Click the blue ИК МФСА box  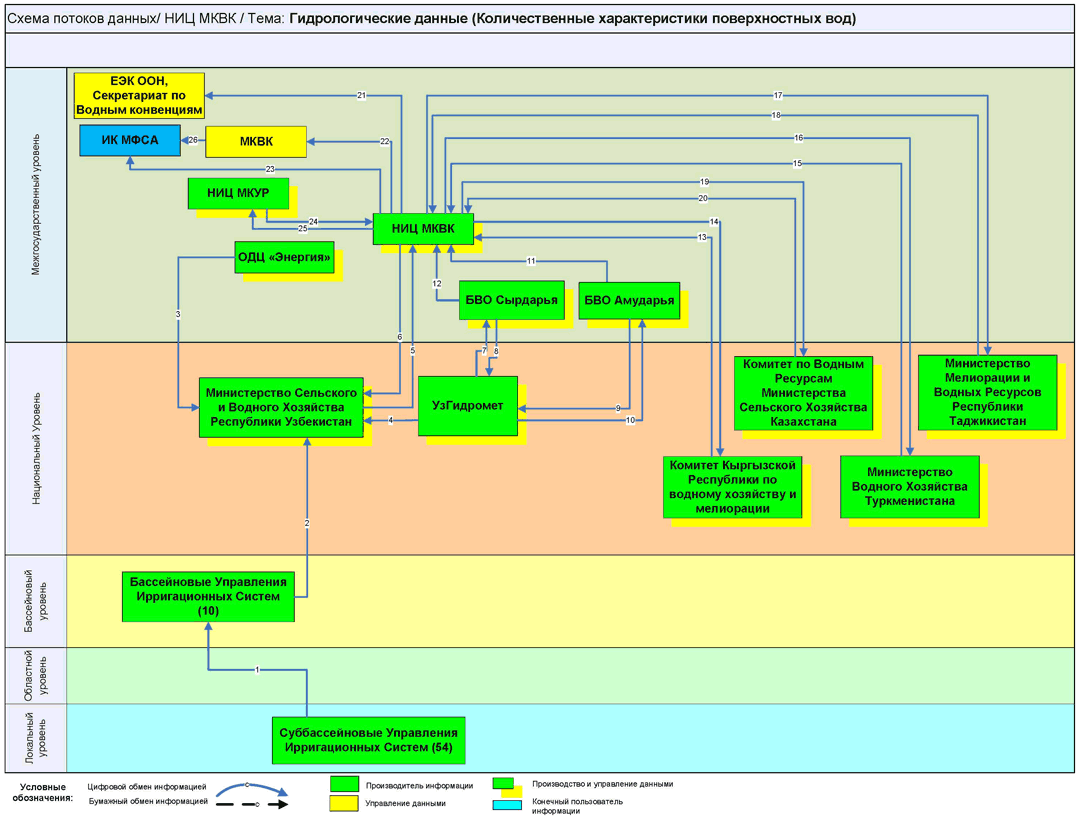(x=131, y=141)
